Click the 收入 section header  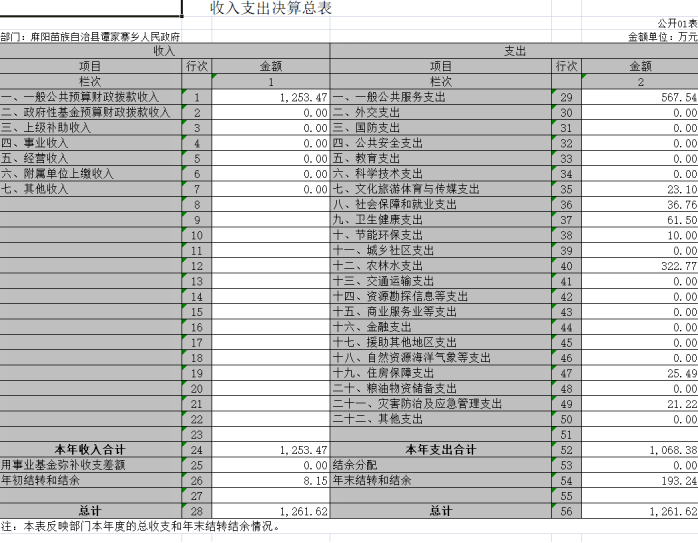(165, 50)
